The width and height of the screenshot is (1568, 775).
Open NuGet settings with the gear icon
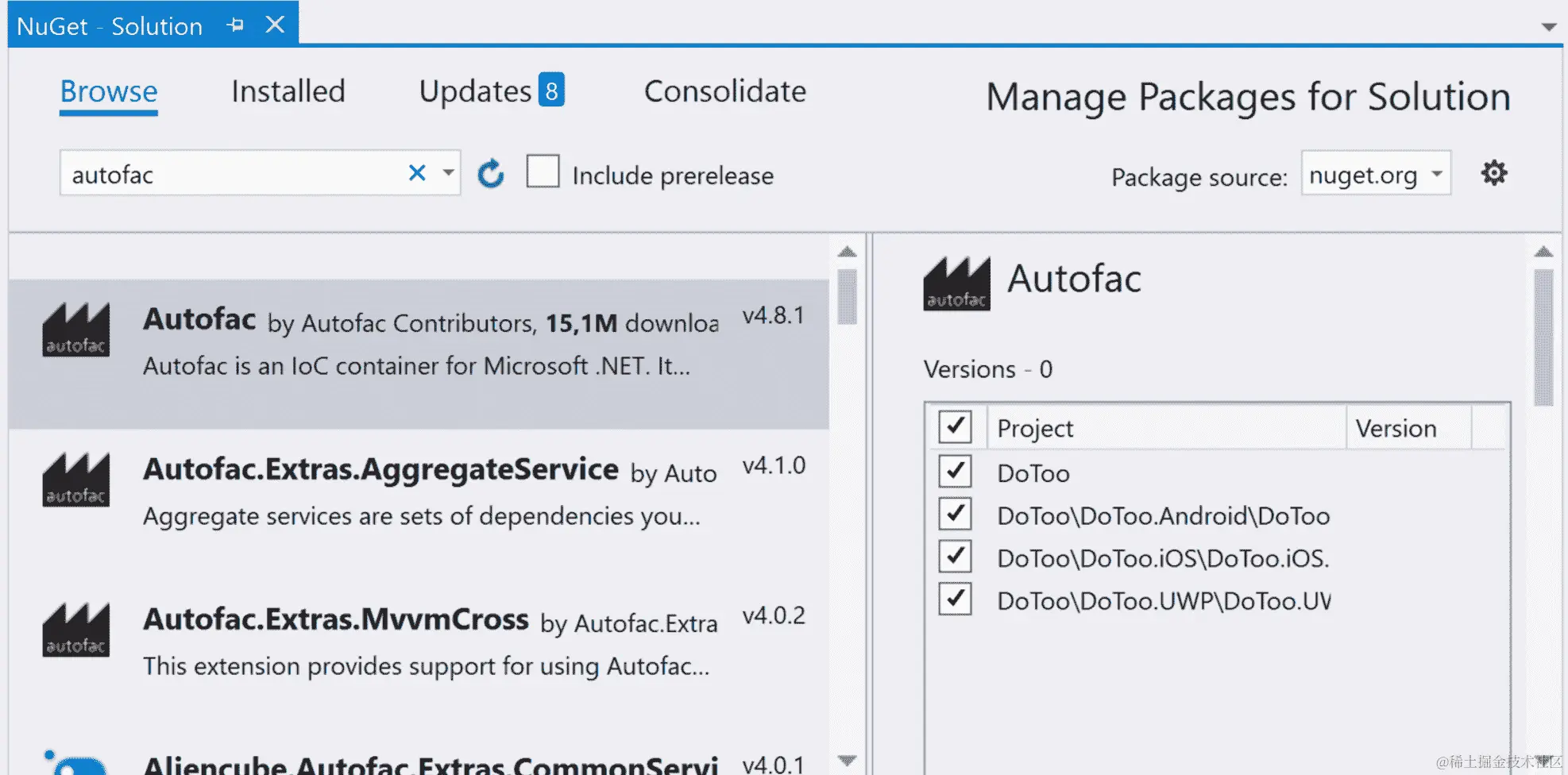[1493, 173]
